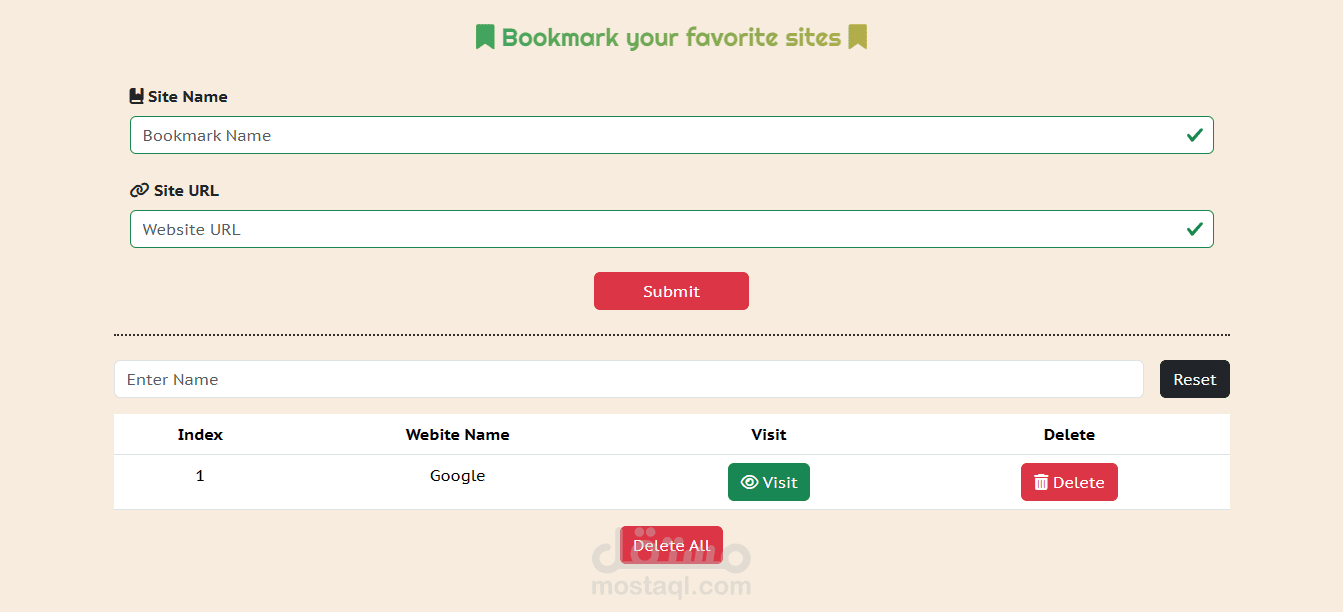Click the Google entry in the table

click(457, 475)
